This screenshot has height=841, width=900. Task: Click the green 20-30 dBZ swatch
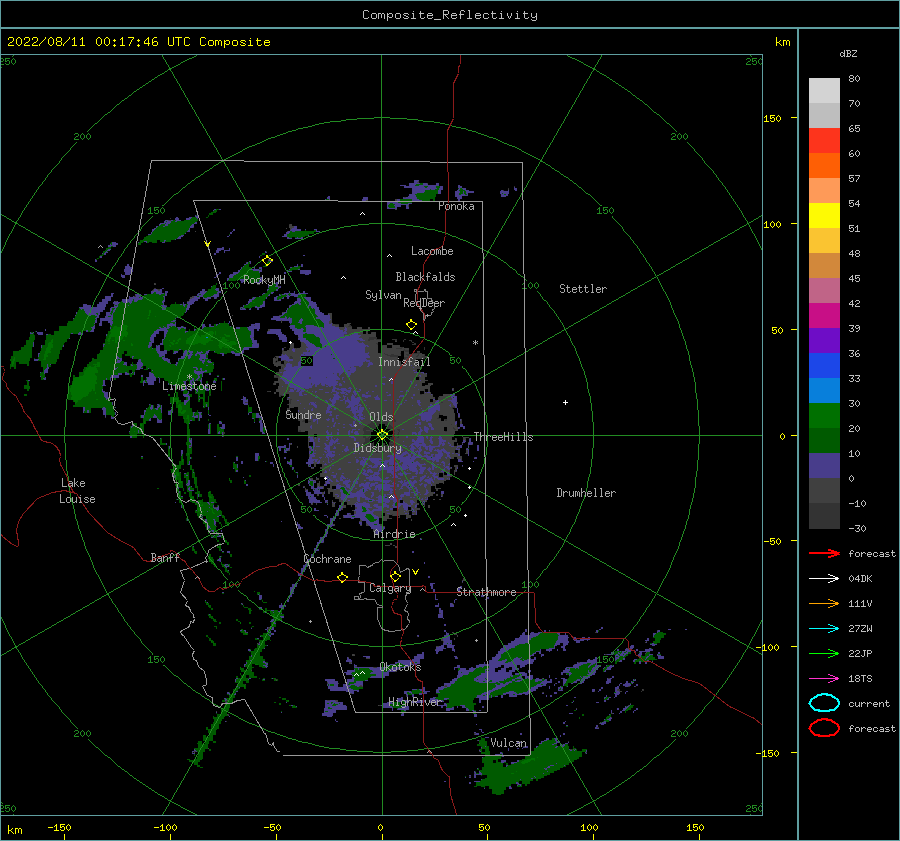point(824,416)
